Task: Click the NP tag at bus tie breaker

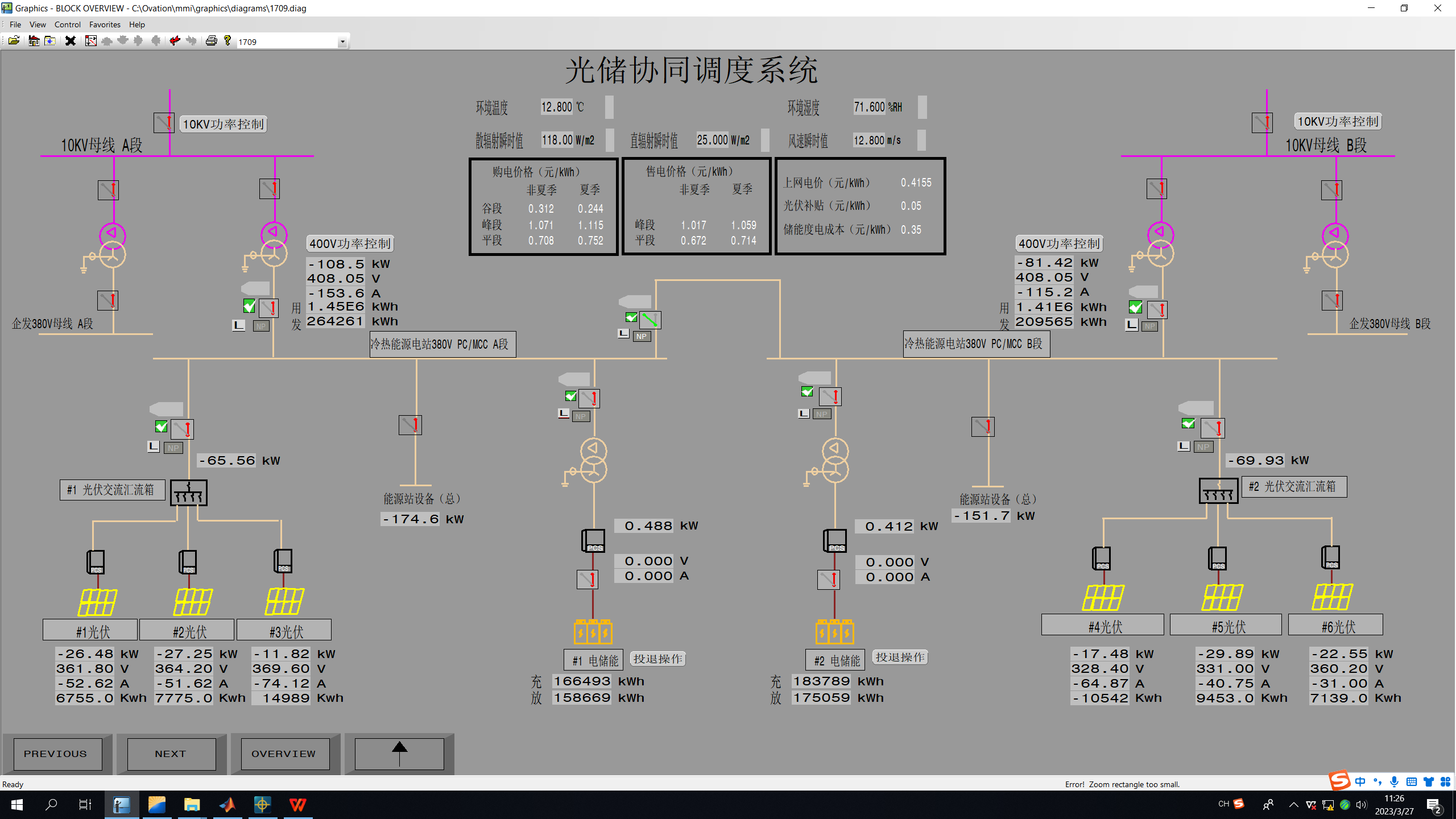Action: pyautogui.click(x=642, y=336)
